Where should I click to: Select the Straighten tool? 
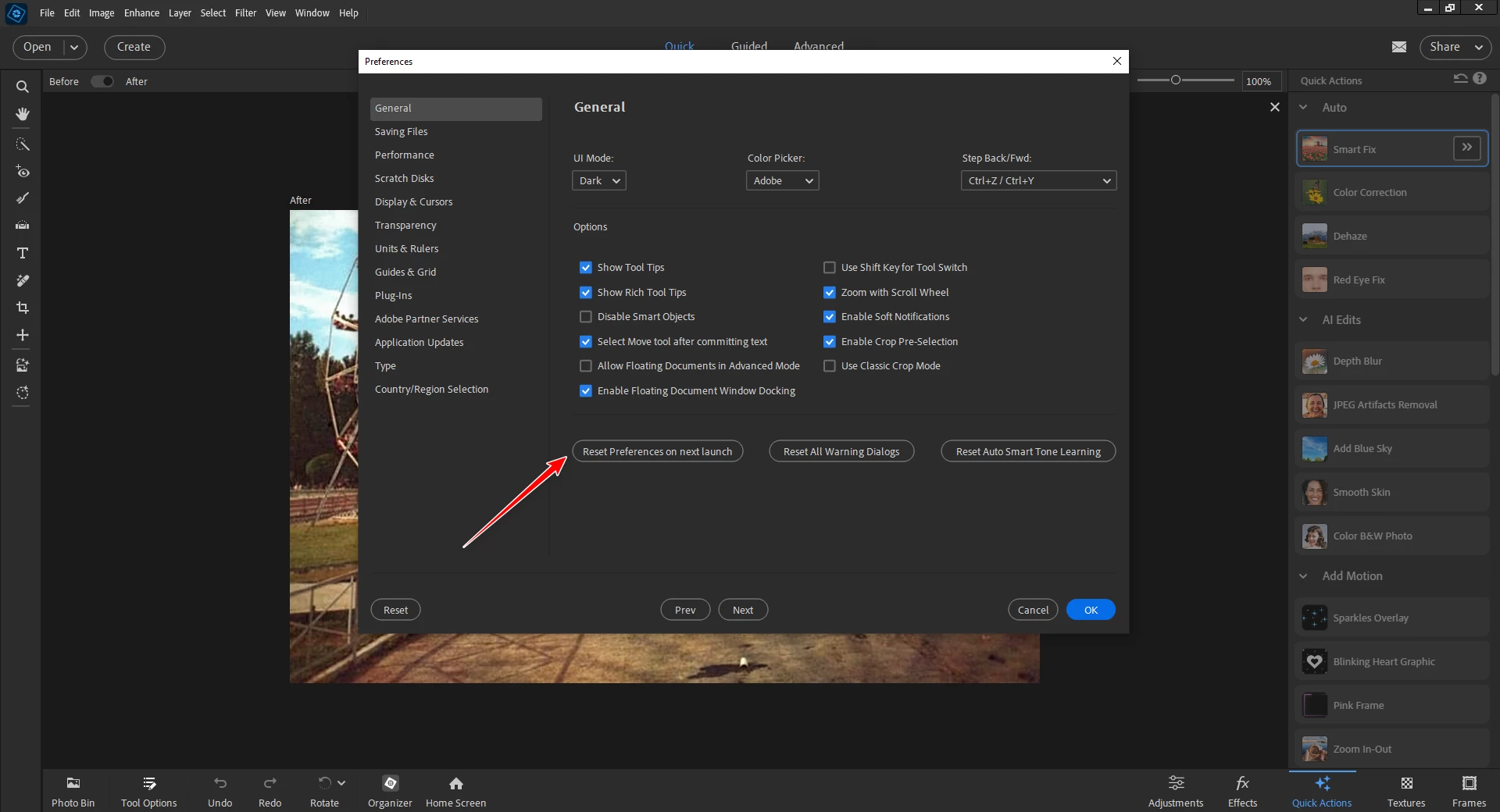[22, 226]
